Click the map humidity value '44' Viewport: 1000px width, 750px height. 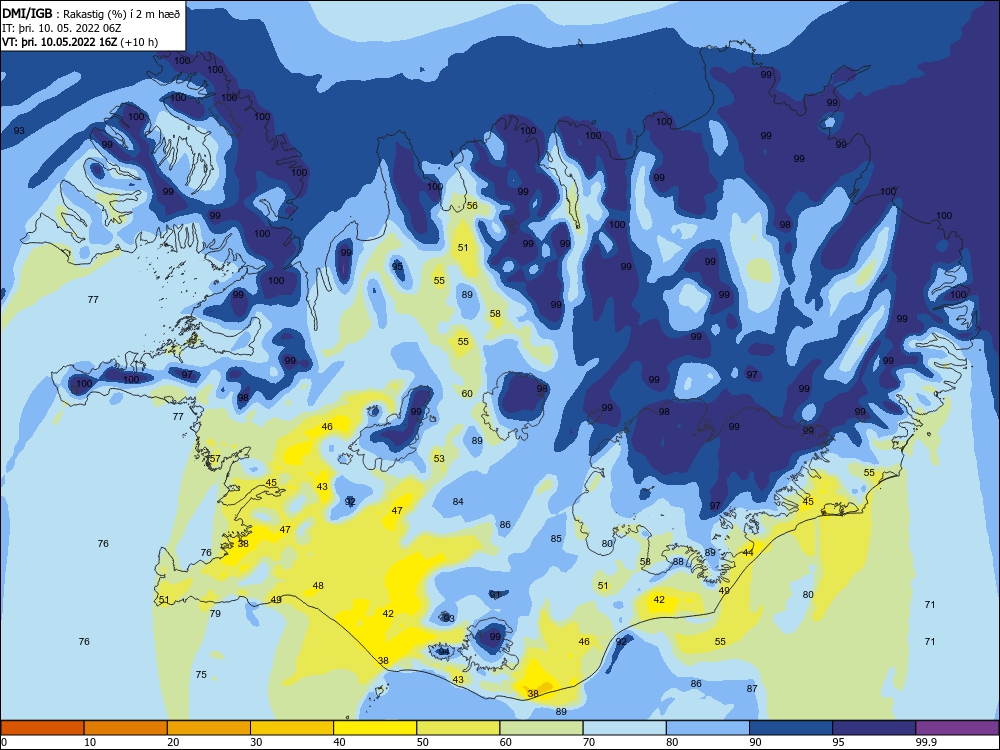click(748, 552)
